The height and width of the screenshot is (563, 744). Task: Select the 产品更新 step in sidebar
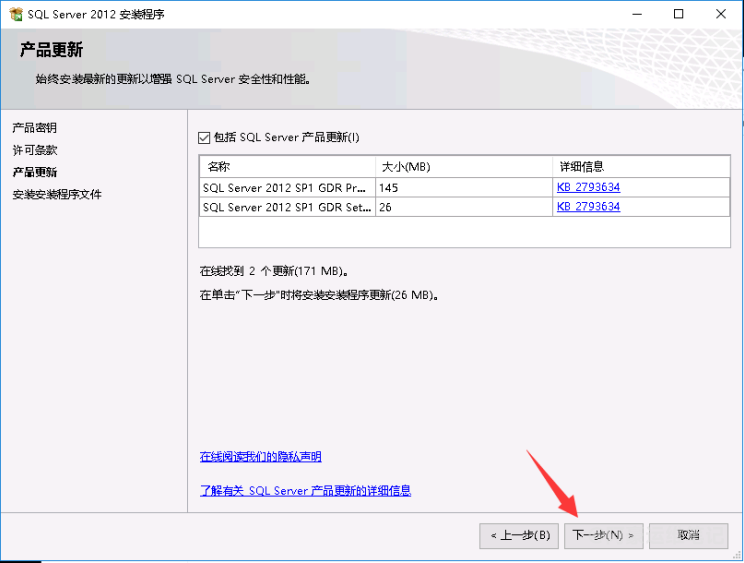point(35,172)
